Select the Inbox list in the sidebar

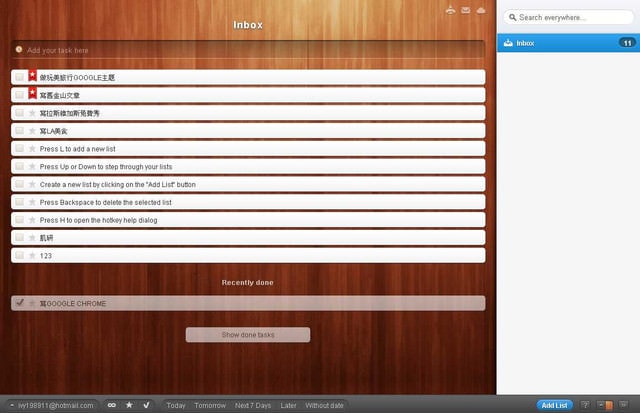(568, 43)
